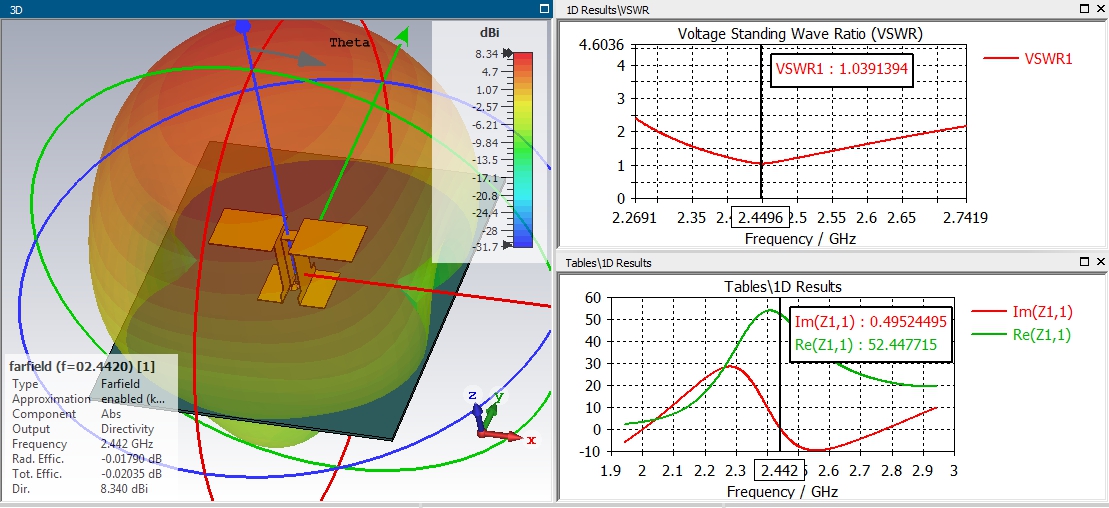Viewport: 1109px width, 508px height.
Task: Select the VSWR1 : 1.0391394 marker box
Action: point(841,69)
